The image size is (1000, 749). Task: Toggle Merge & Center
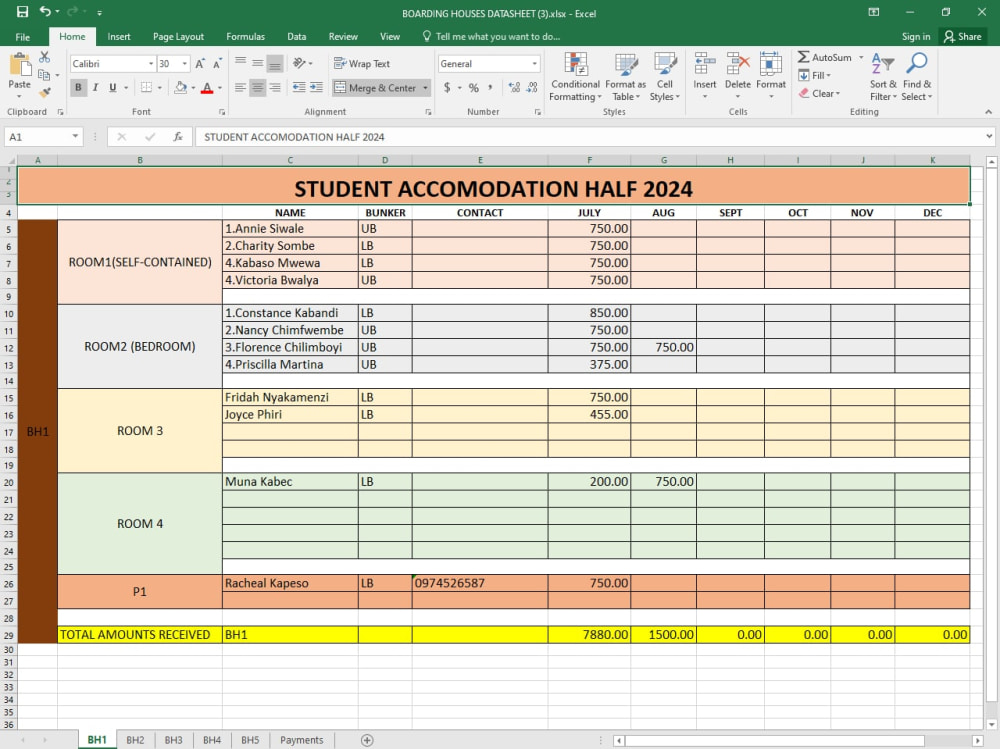(x=375, y=87)
